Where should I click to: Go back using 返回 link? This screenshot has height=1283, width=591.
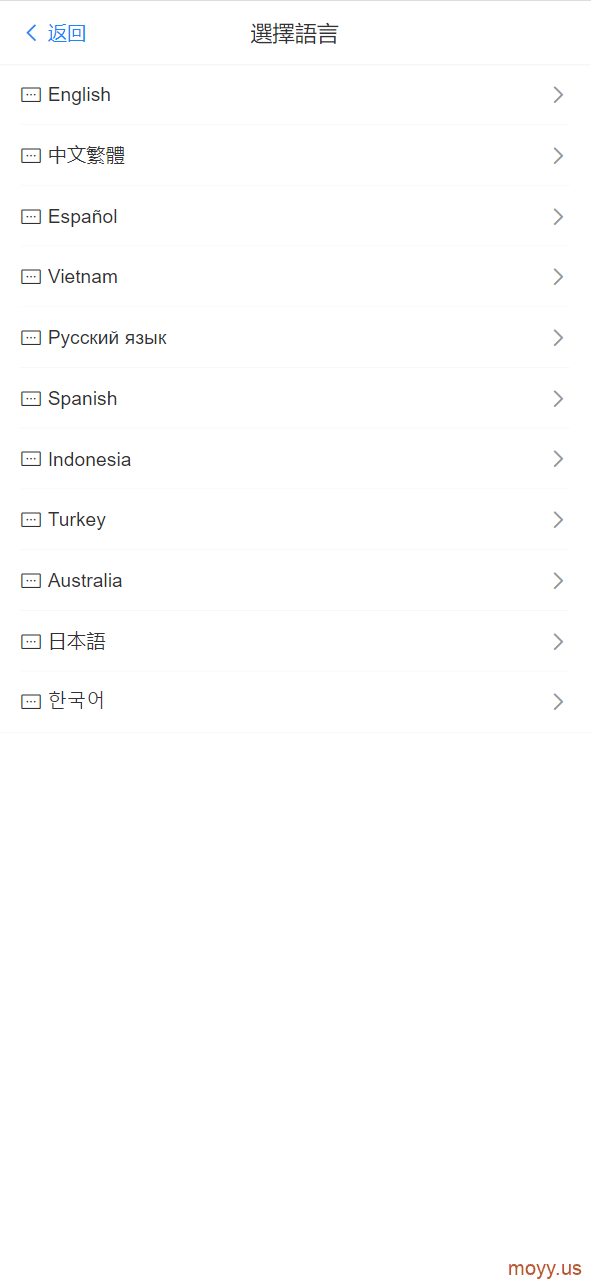pos(67,33)
